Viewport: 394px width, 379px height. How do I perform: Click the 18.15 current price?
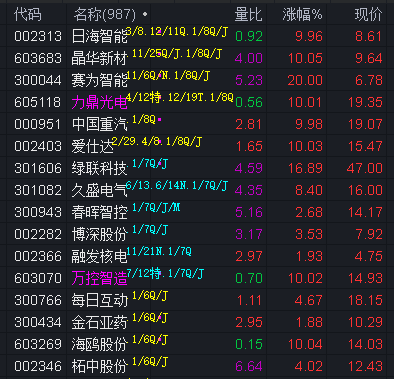(x=365, y=300)
